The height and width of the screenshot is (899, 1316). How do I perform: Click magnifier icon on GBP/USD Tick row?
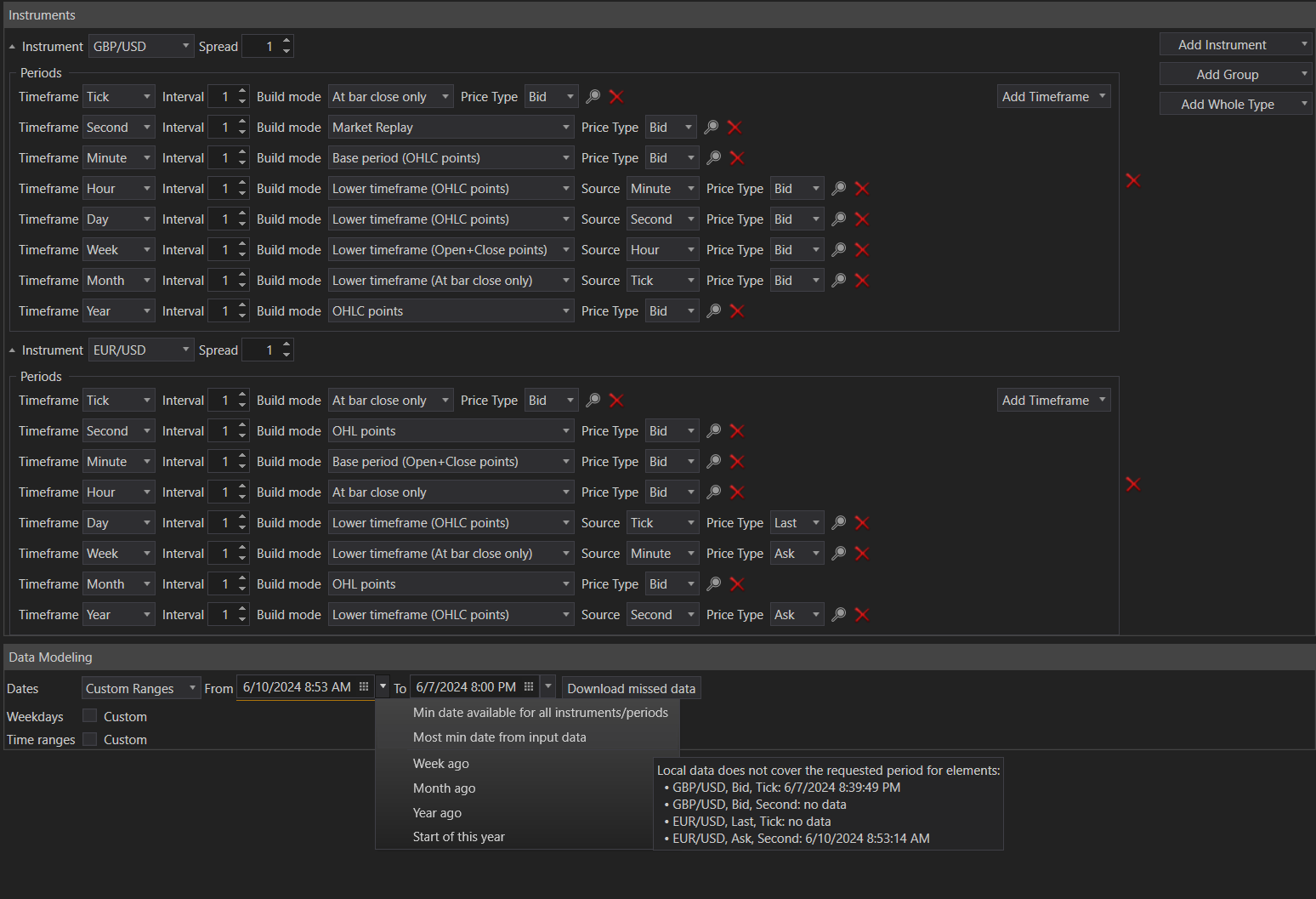pyautogui.click(x=593, y=97)
